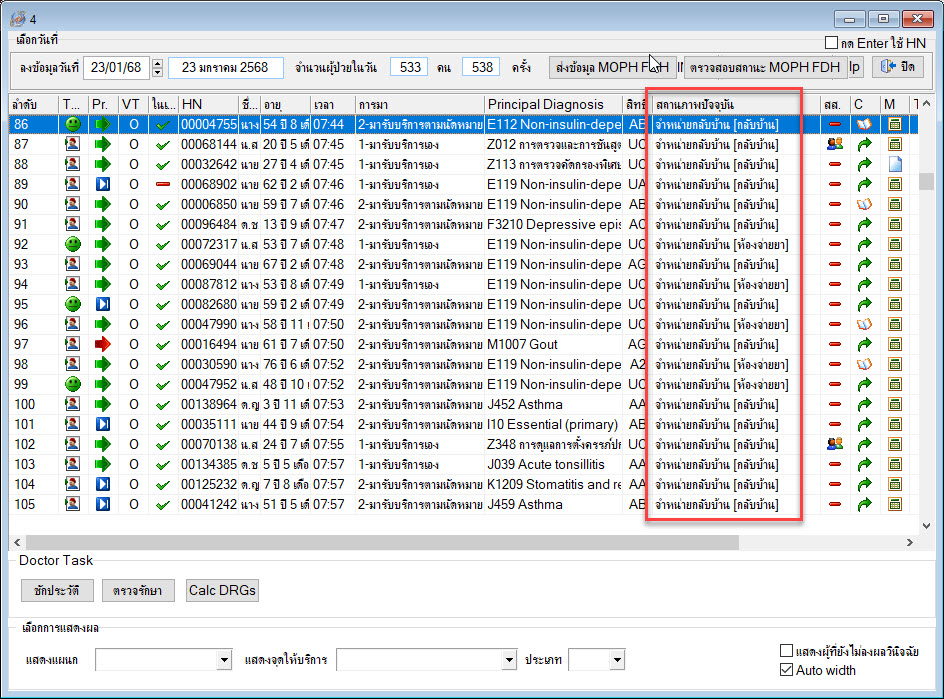The image size is (944, 699).
Task: Click the Principal Diagnosis column header
Action: click(x=546, y=104)
